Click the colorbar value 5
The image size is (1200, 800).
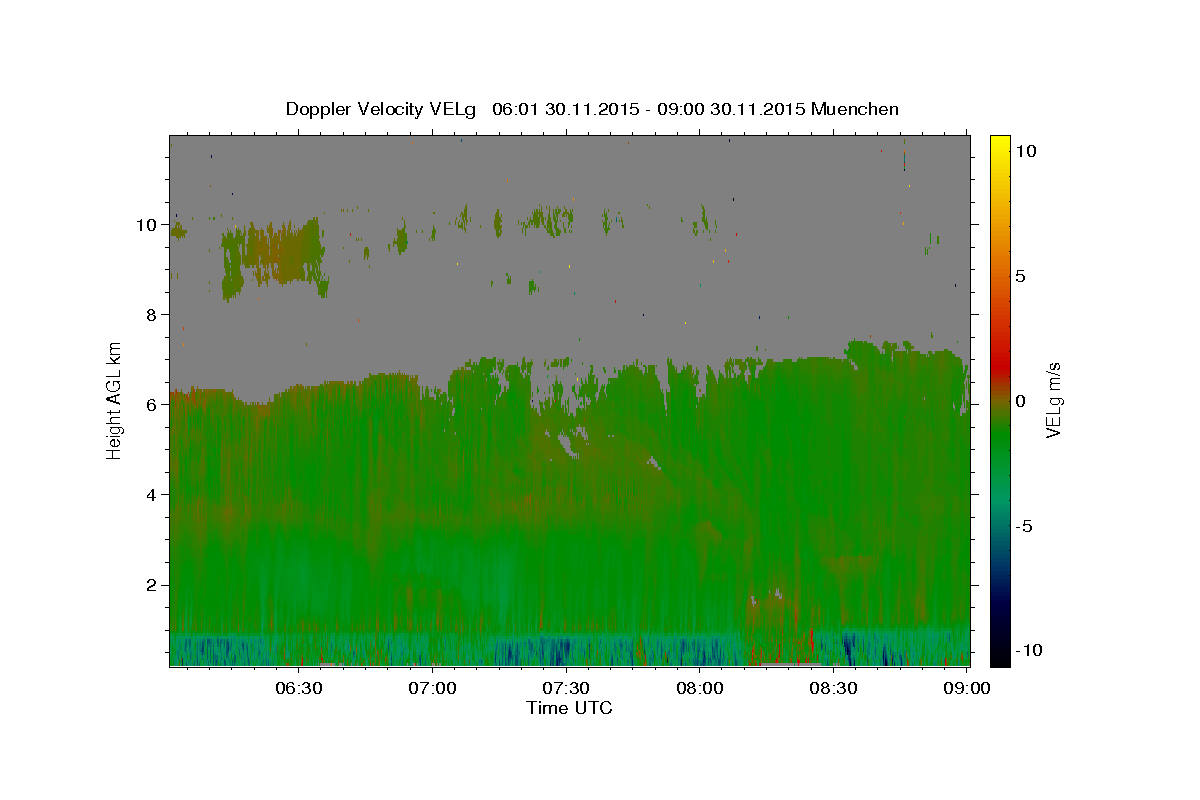point(1020,276)
